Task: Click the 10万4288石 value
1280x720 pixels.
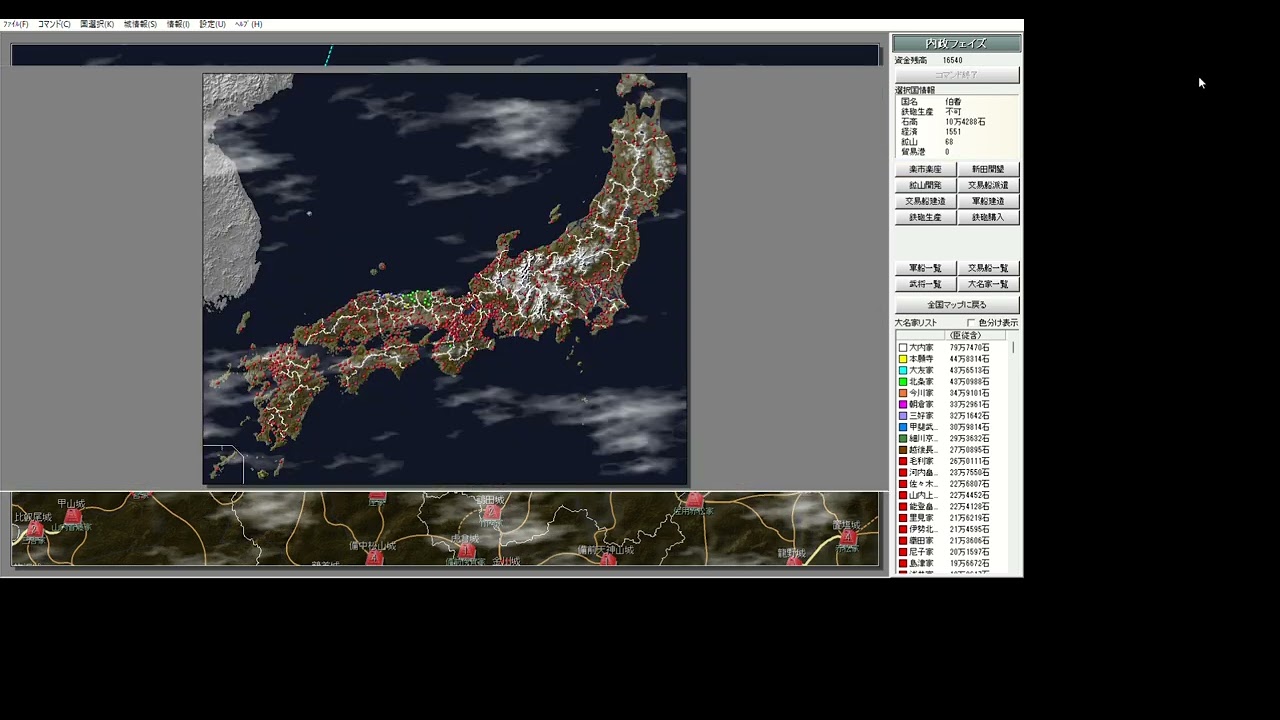Action: point(965,122)
